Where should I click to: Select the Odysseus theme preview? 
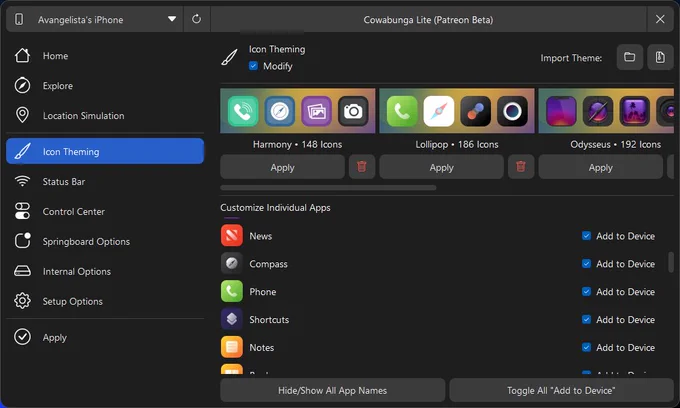click(x=606, y=111)
